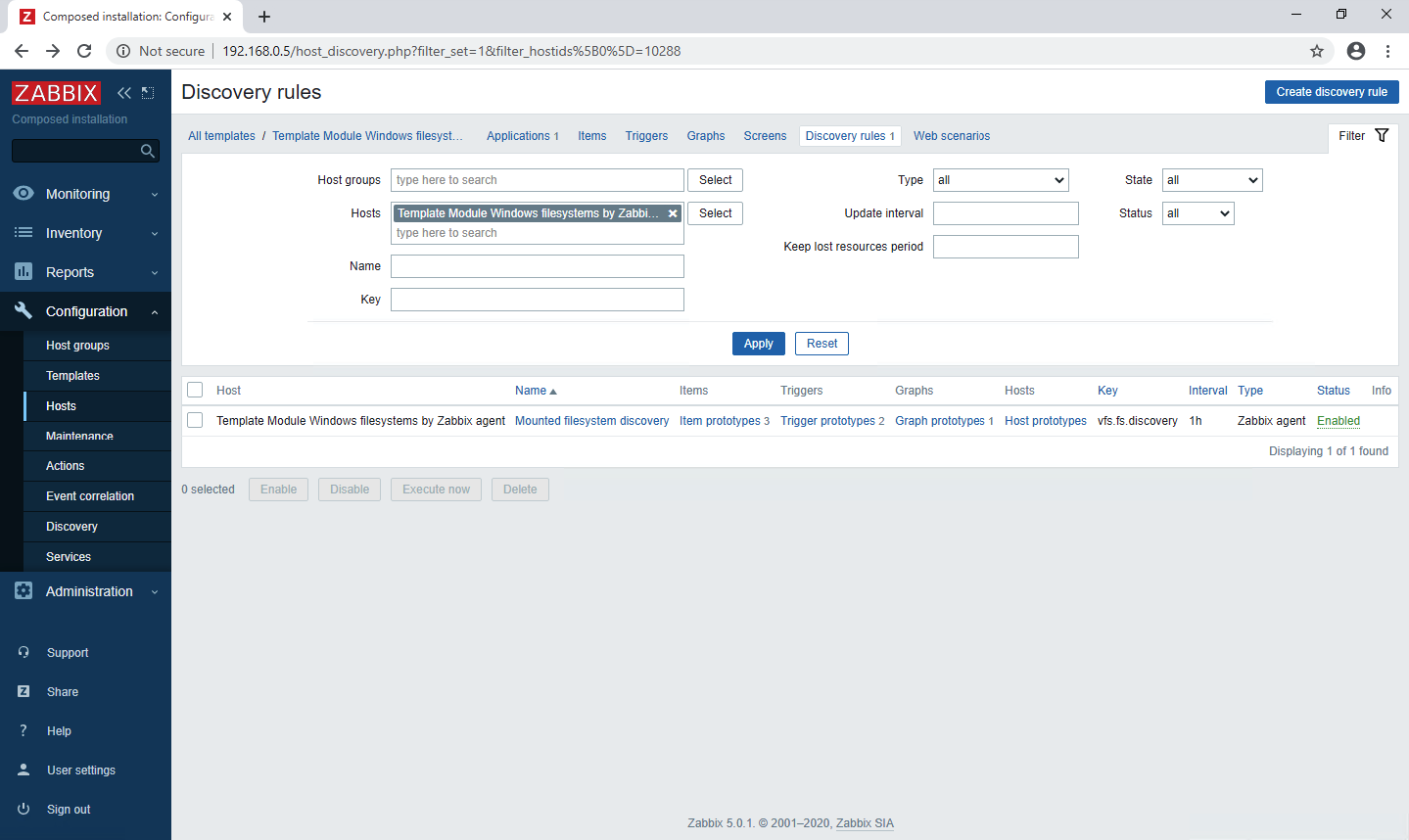
Task: Expand the Administration menu
Action: (85, 591)
